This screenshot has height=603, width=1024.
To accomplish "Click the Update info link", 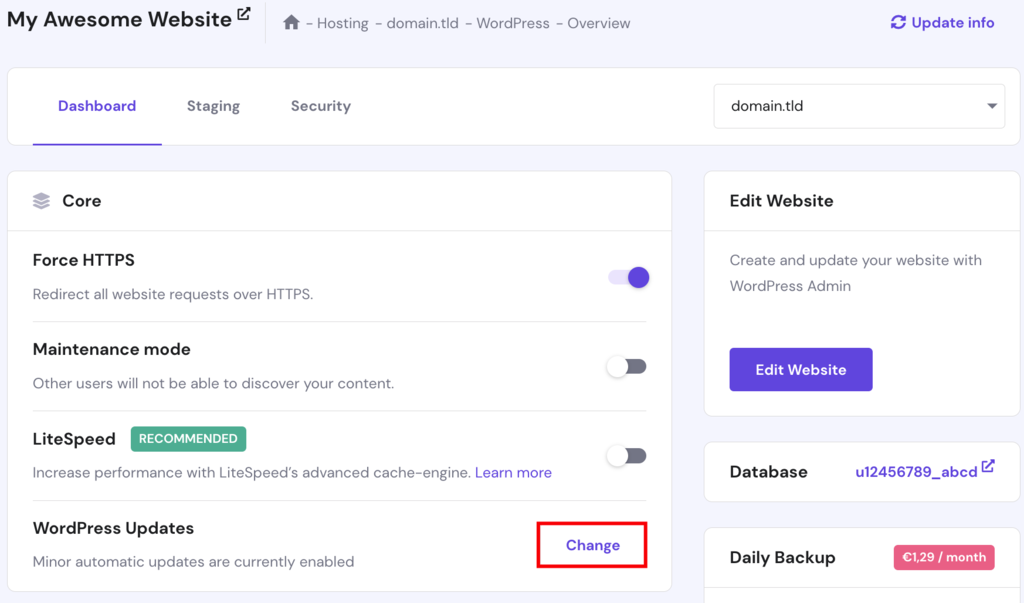I will pyautogui.click(x=951, y=22).
